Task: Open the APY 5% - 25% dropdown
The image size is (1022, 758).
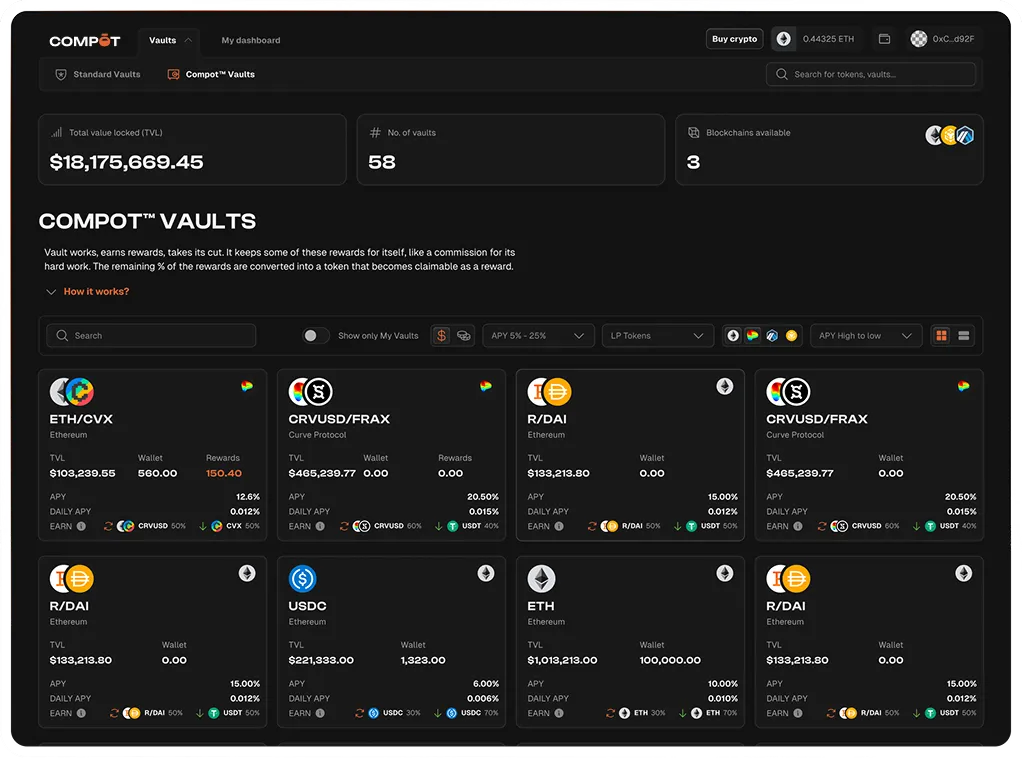Action: point(538,335)
